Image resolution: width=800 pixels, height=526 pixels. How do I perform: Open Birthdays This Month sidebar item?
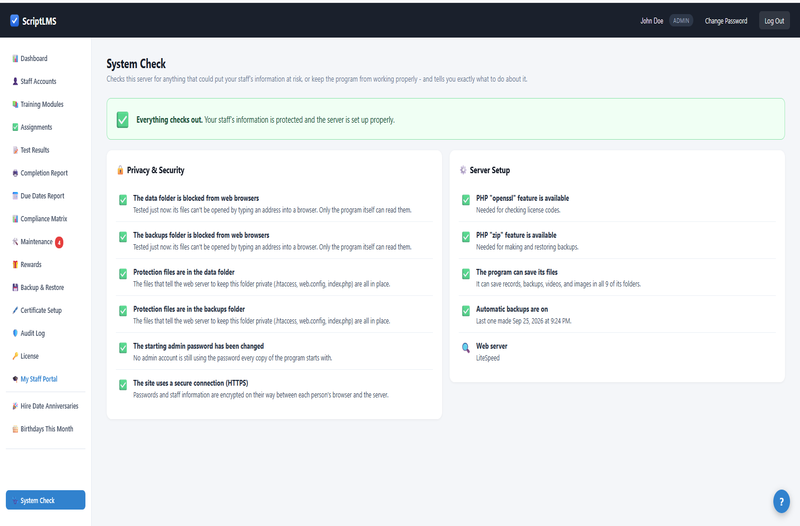(x=45, y=429)
